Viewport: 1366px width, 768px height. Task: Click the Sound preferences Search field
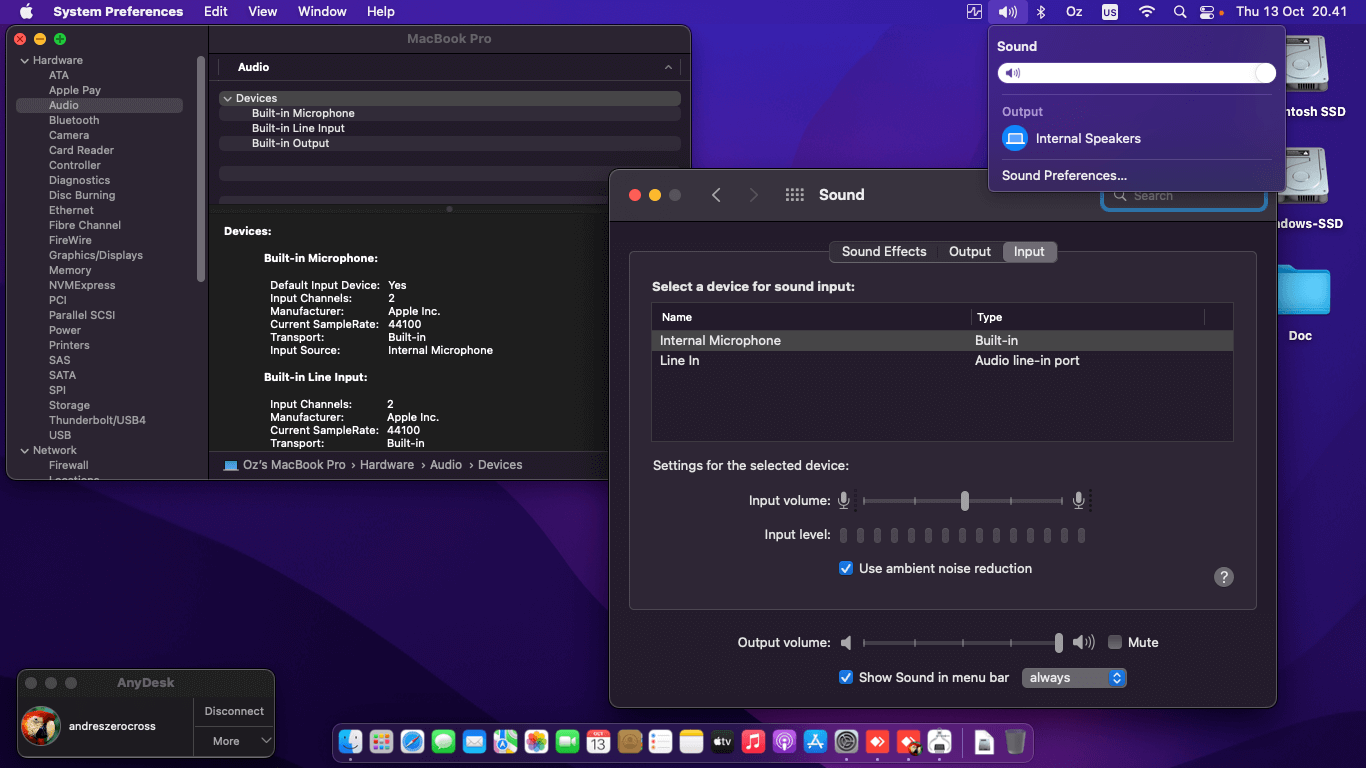click(1184, 196)
